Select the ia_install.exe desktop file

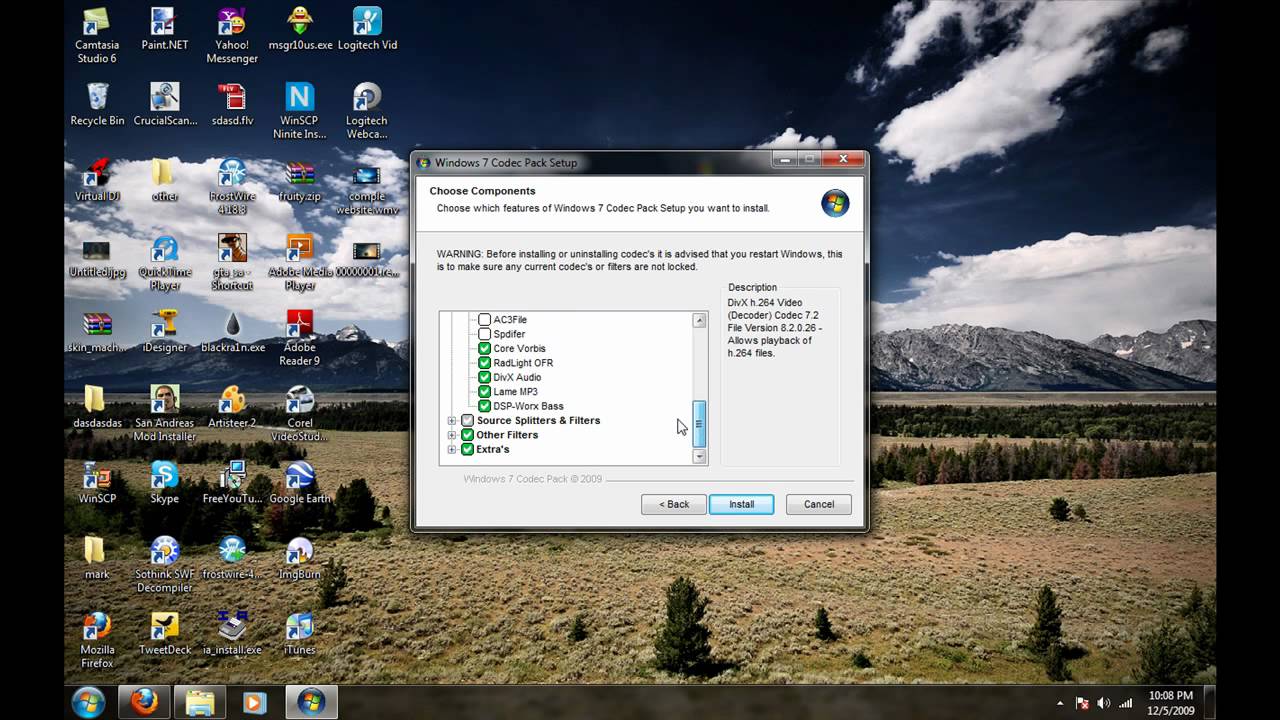pyautogui.click(x=232, y=634)
